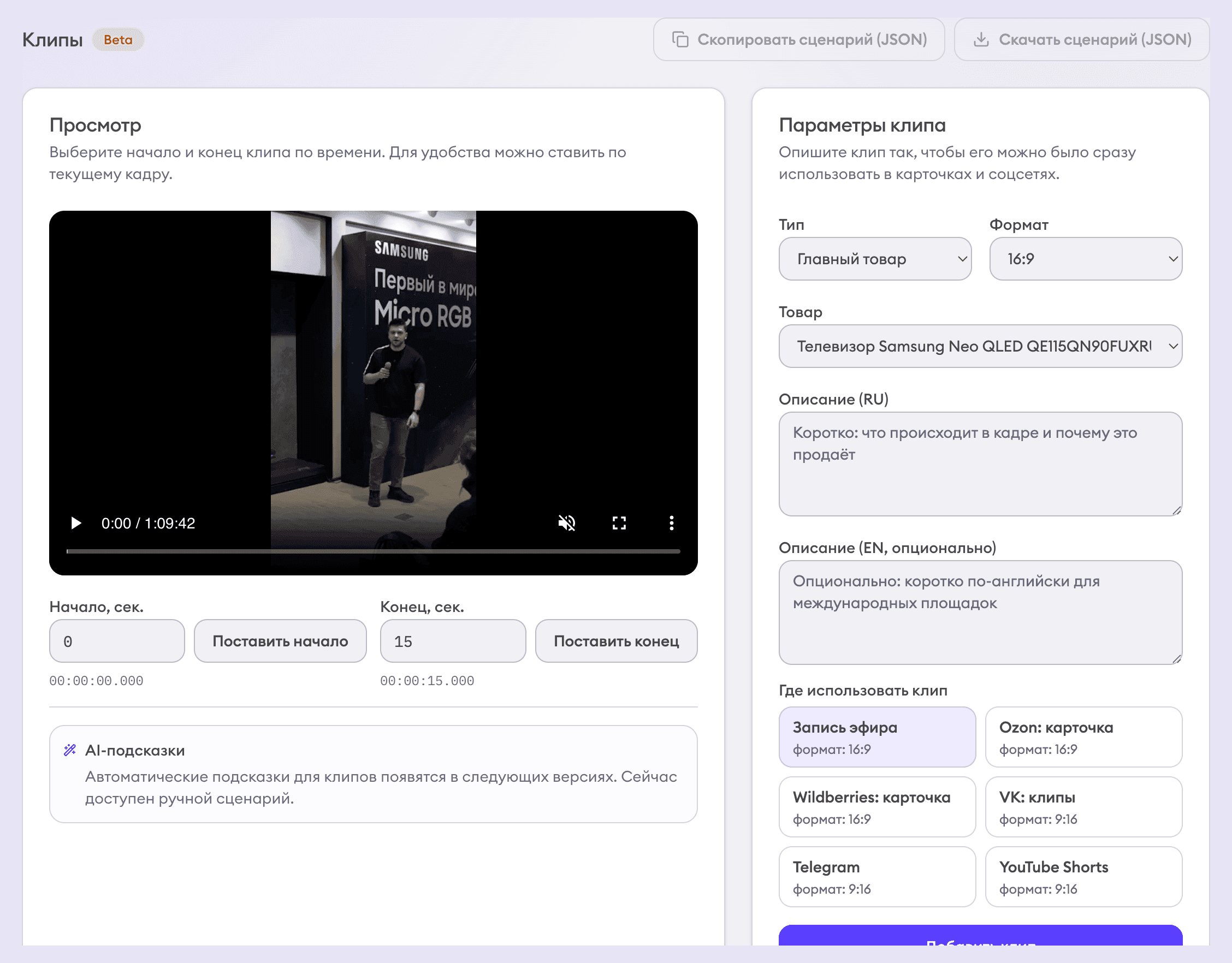Image resolution: width=1232 pixels, height=963 pixels.
Task: Click the video progress bar
Action: pos(372,551)
